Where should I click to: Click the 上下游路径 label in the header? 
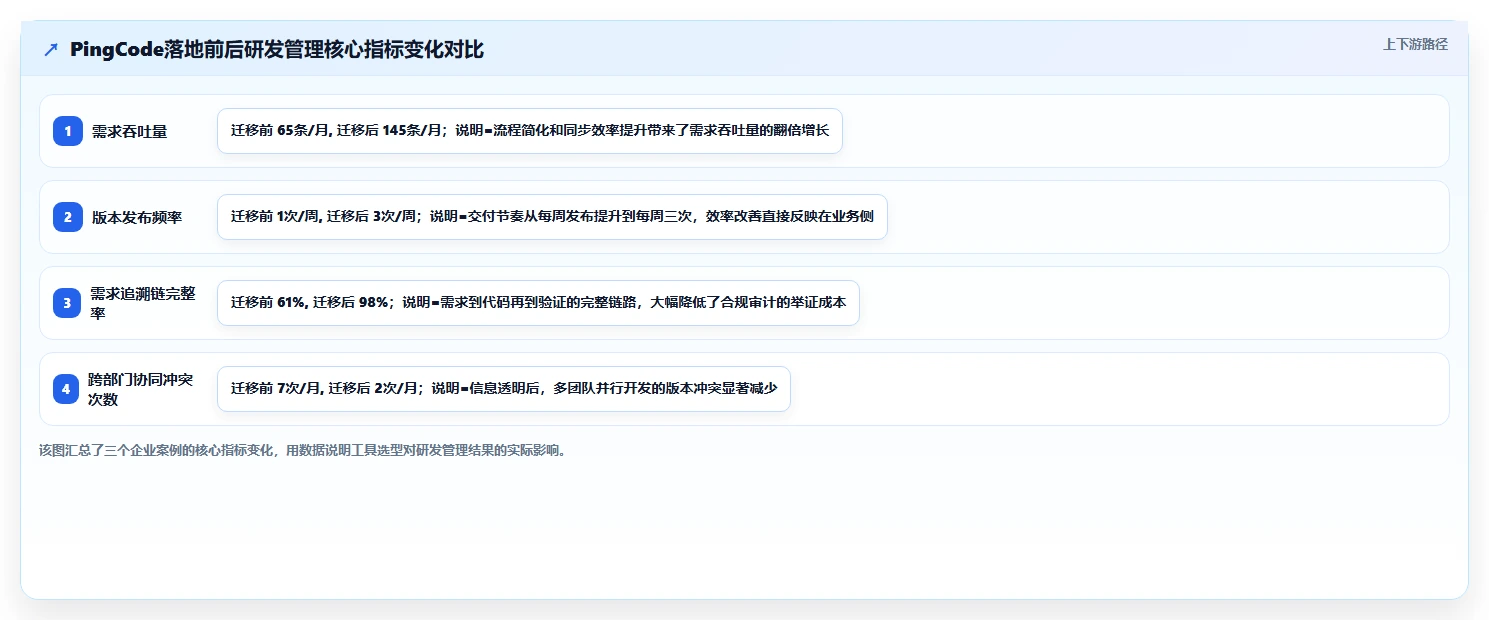click(x=1415, y=44)
